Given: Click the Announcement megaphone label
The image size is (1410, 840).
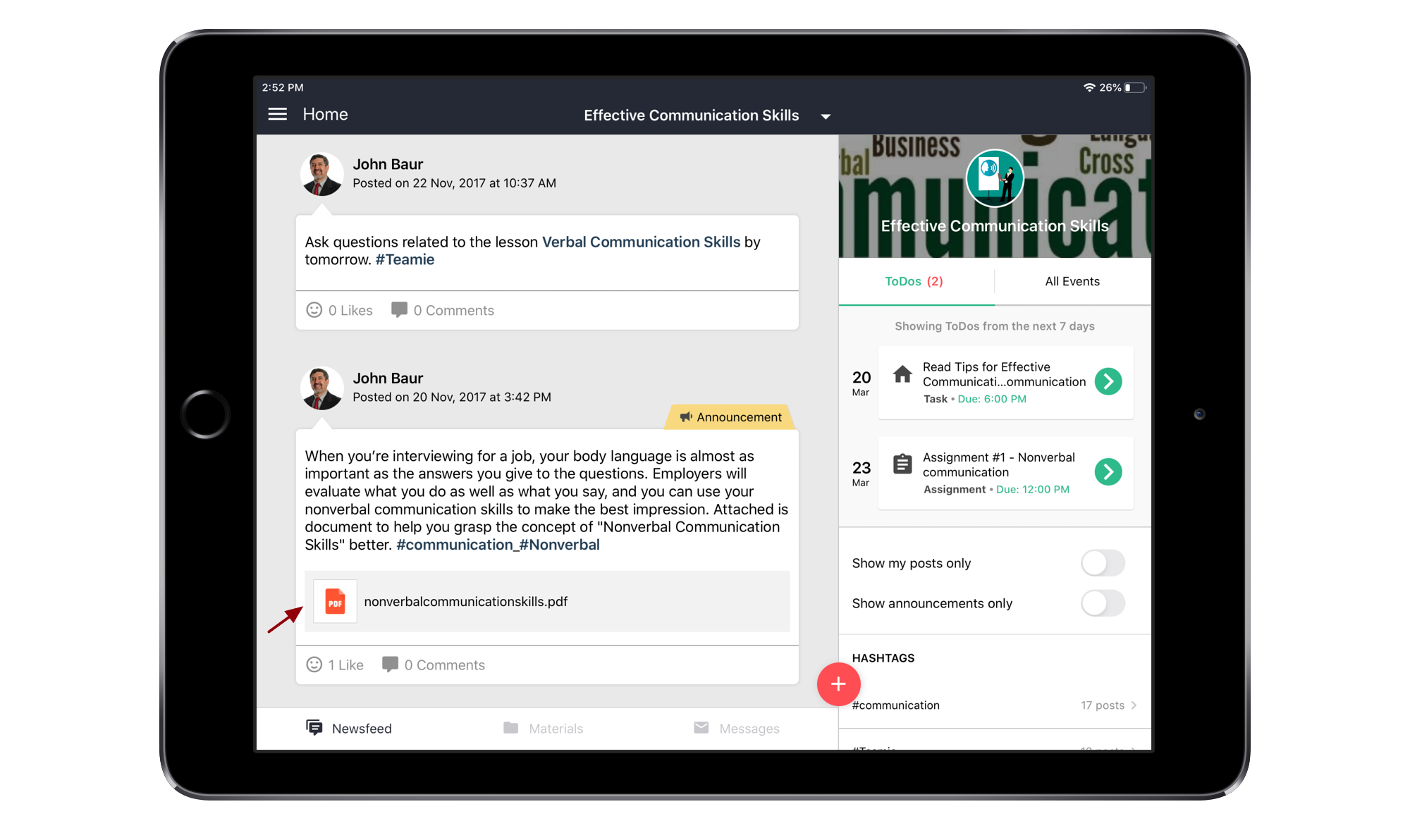Looking at the screenshot, I should tap(730, 417).
